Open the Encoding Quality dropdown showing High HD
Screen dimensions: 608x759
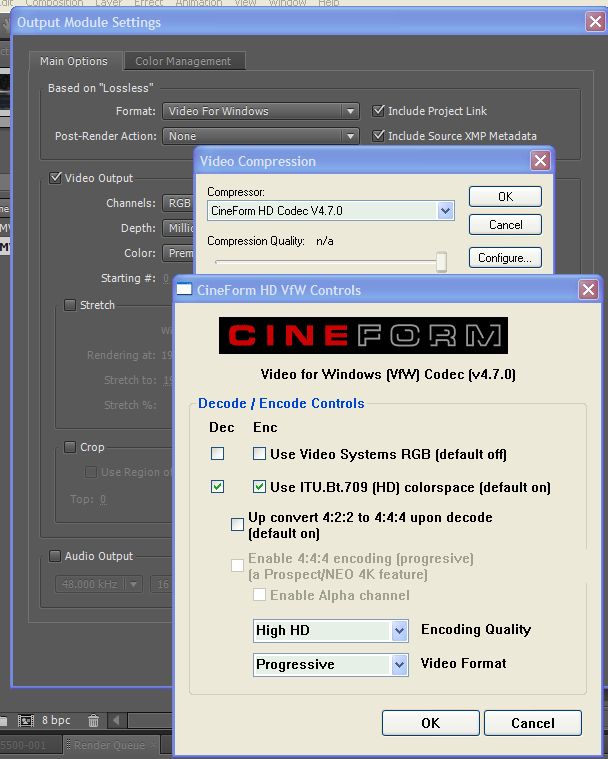click(x=331, y=631)
